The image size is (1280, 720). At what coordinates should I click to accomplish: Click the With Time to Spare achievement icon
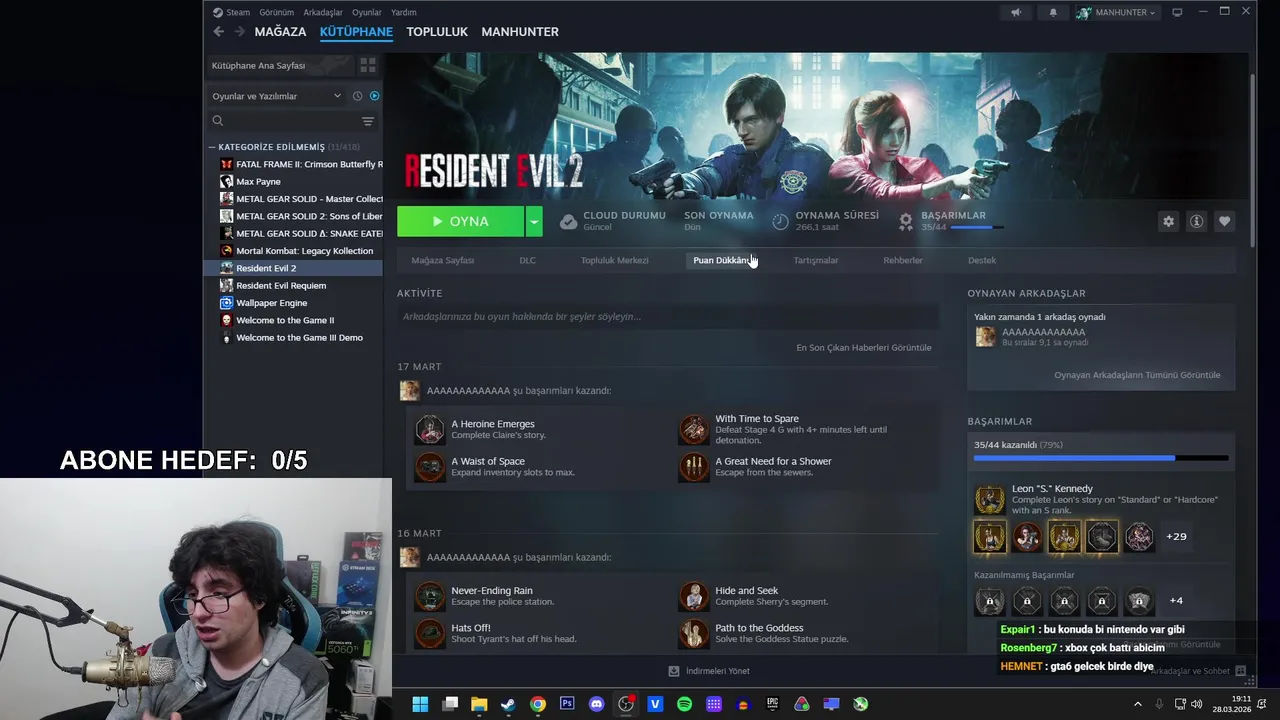pos(694,429)
